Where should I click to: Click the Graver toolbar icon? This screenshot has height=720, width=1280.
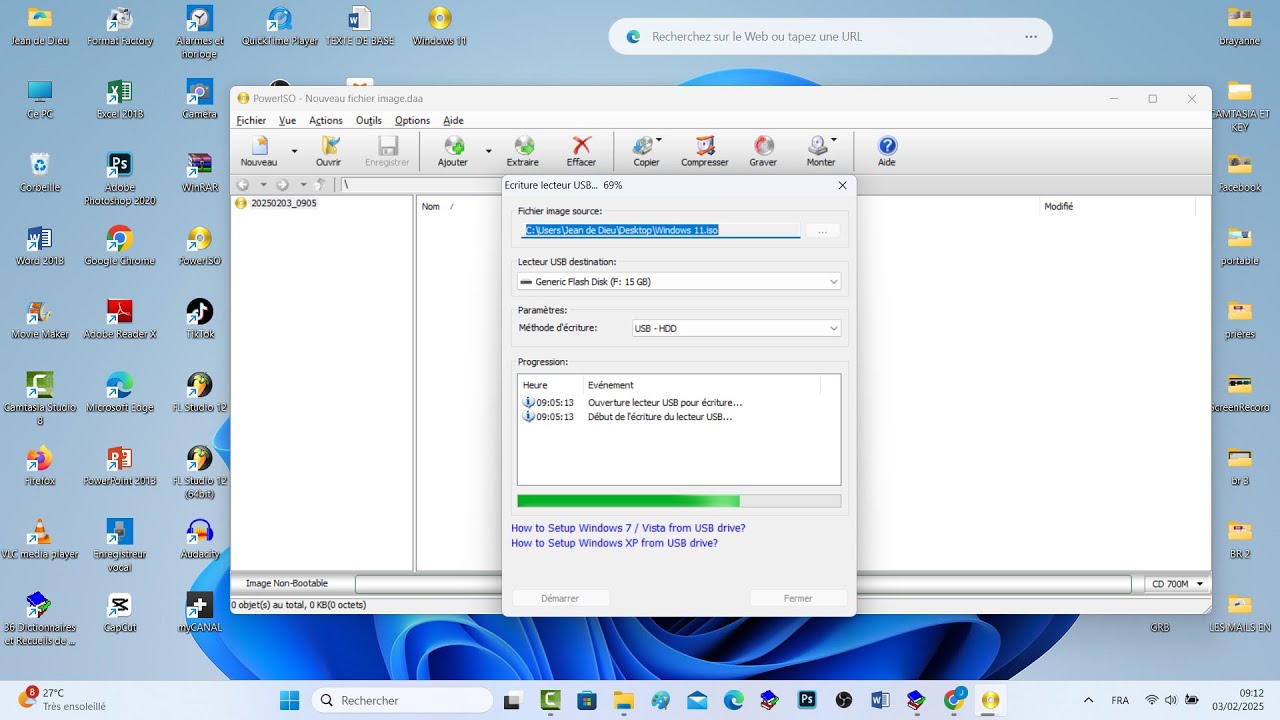pos(763,152)
